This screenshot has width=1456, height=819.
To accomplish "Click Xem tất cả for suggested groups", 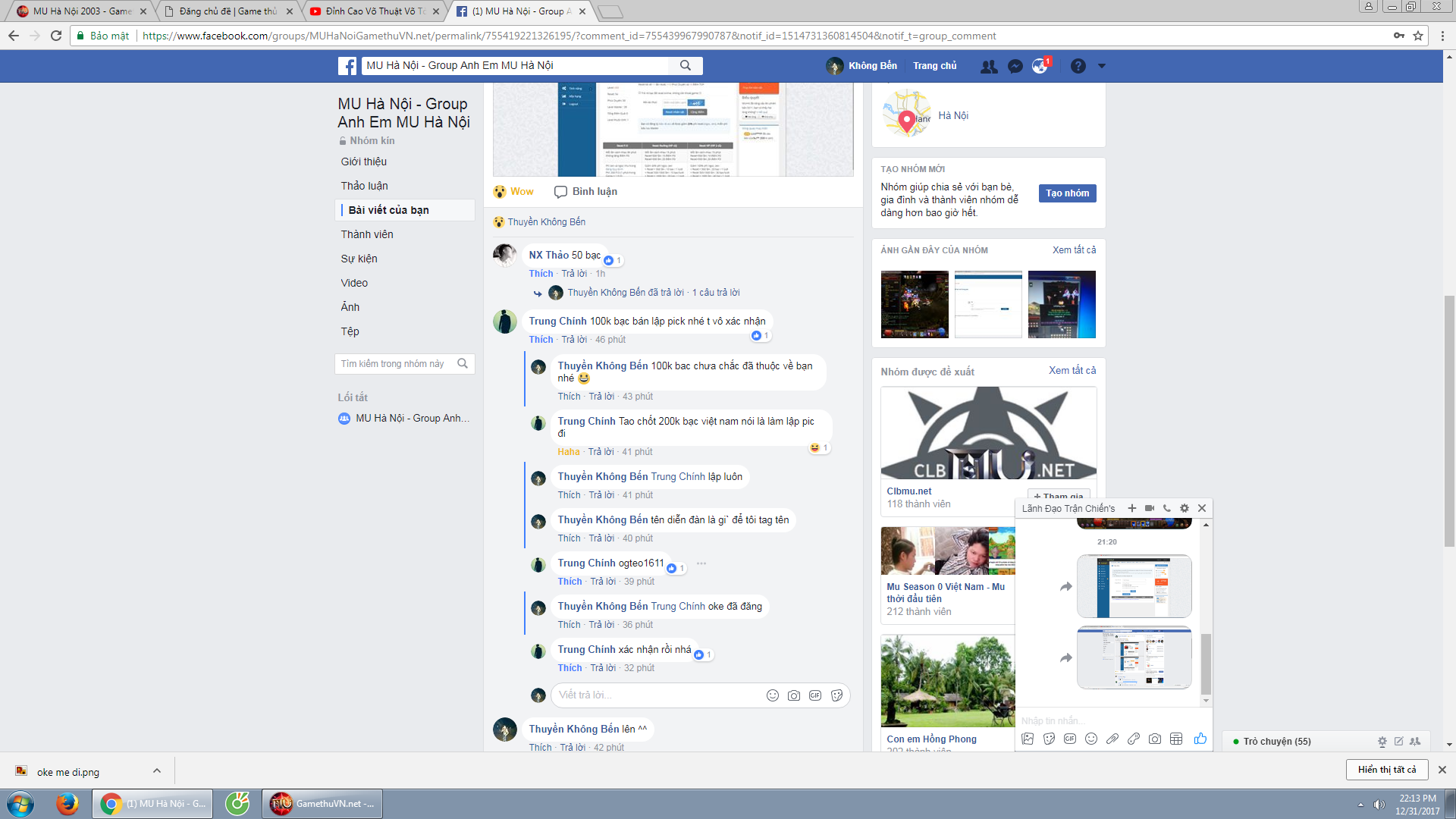I will pyautogui.click(x=1072, y=371).
